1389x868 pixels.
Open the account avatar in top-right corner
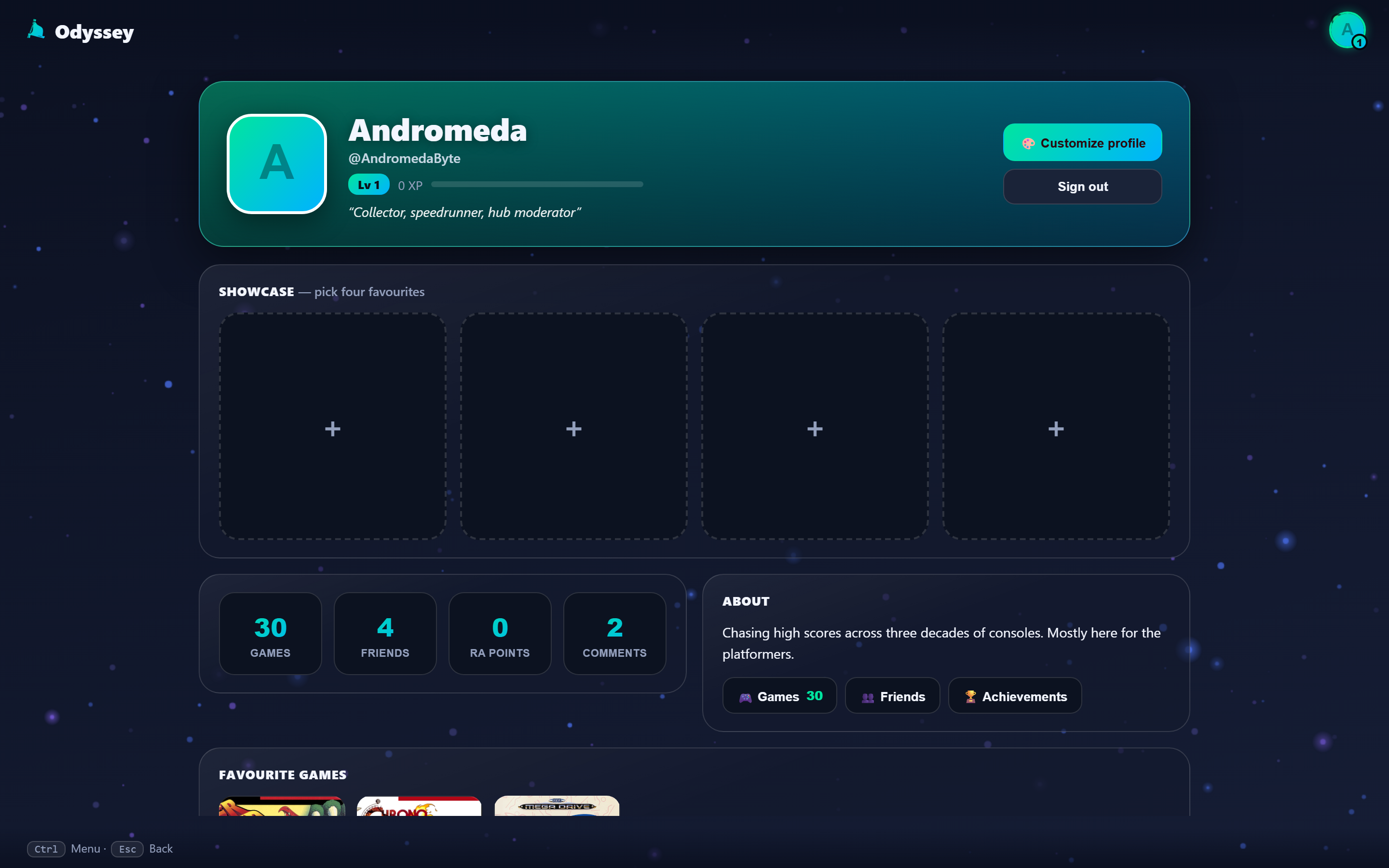(1347, 30)
